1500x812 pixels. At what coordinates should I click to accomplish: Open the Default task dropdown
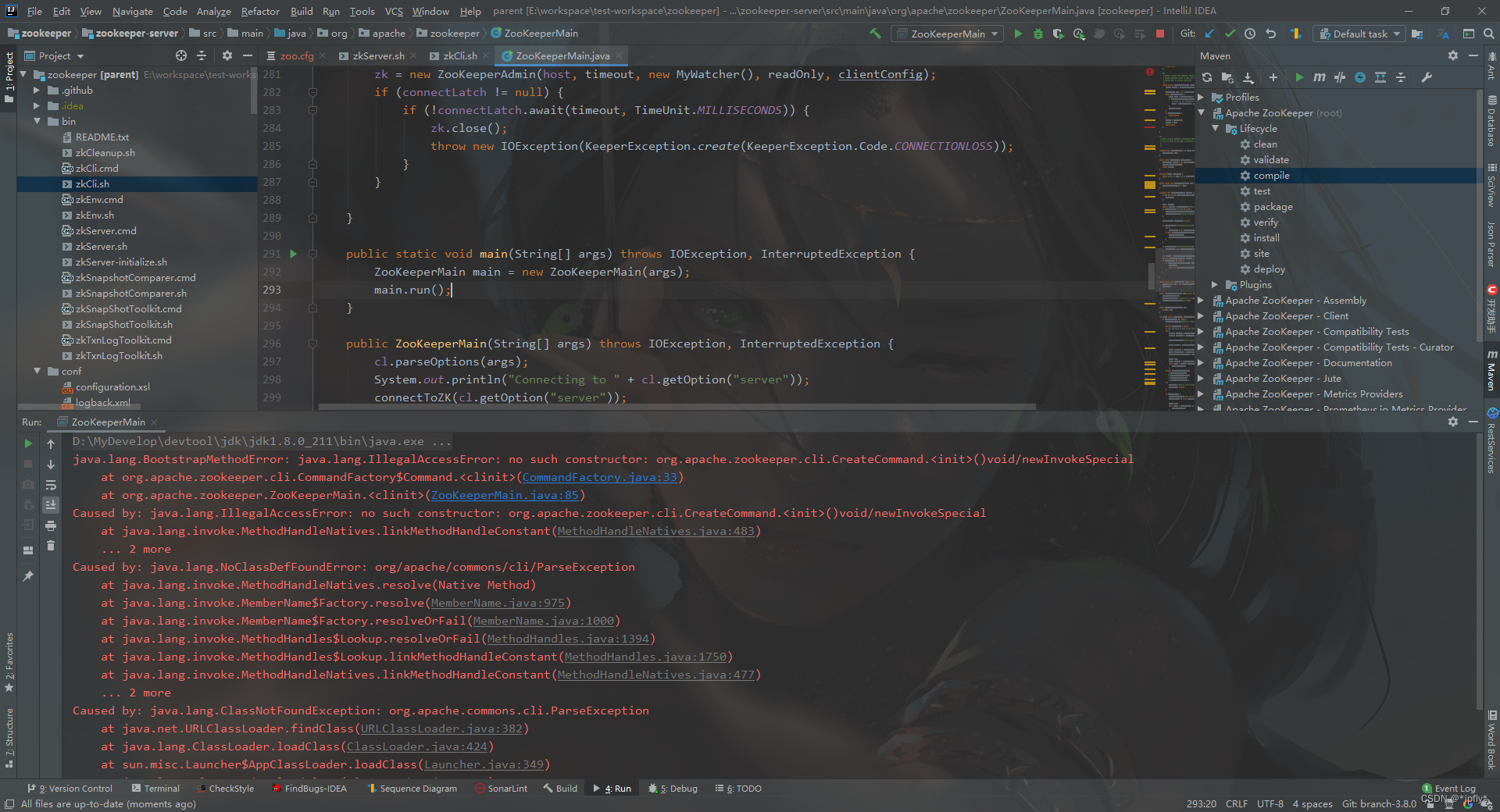click(x=1360, y=34)
